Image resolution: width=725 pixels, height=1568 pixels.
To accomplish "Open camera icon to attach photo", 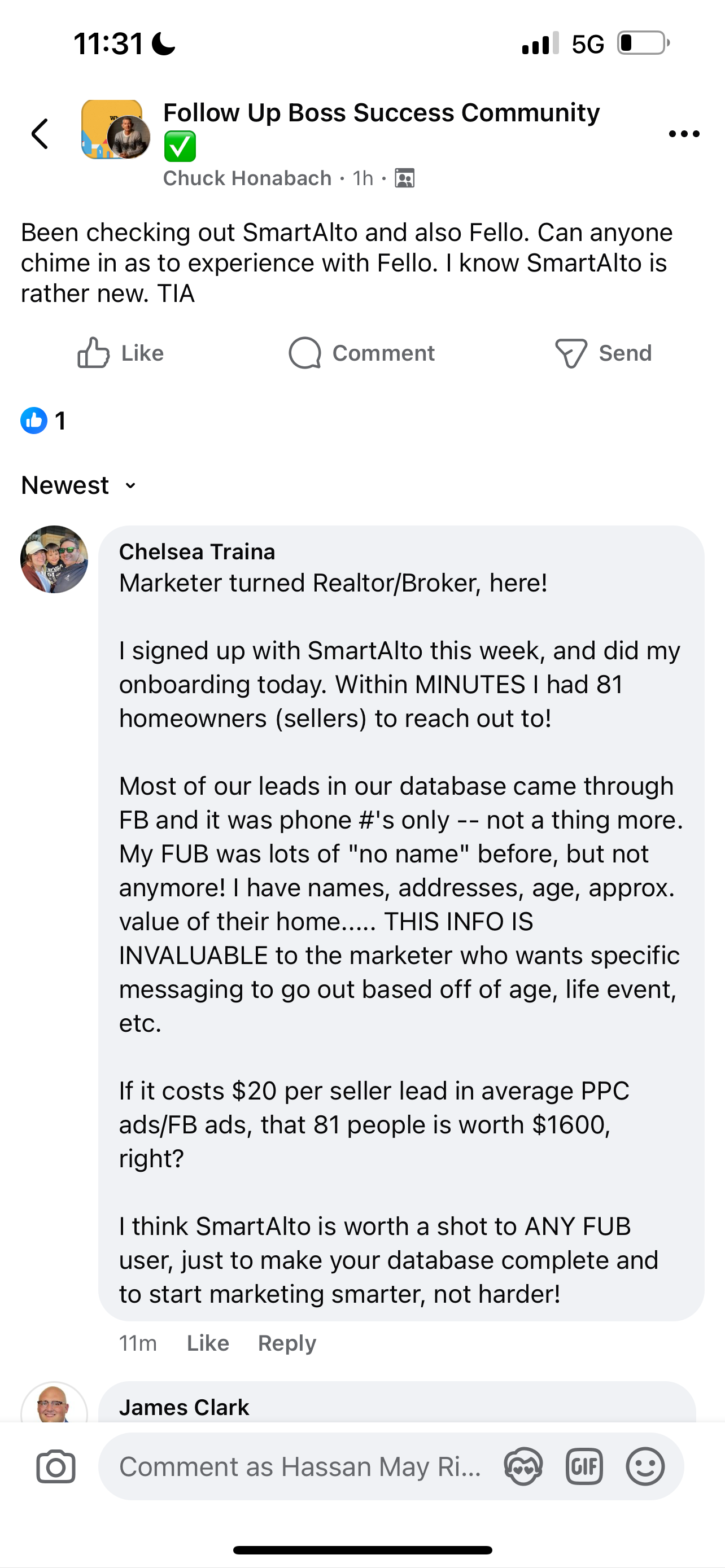I will tap(56, 1467).
